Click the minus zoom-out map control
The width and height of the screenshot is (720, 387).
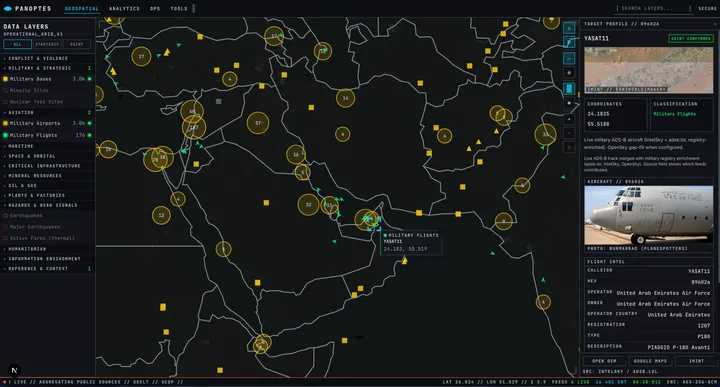click(x=569, y=134)
